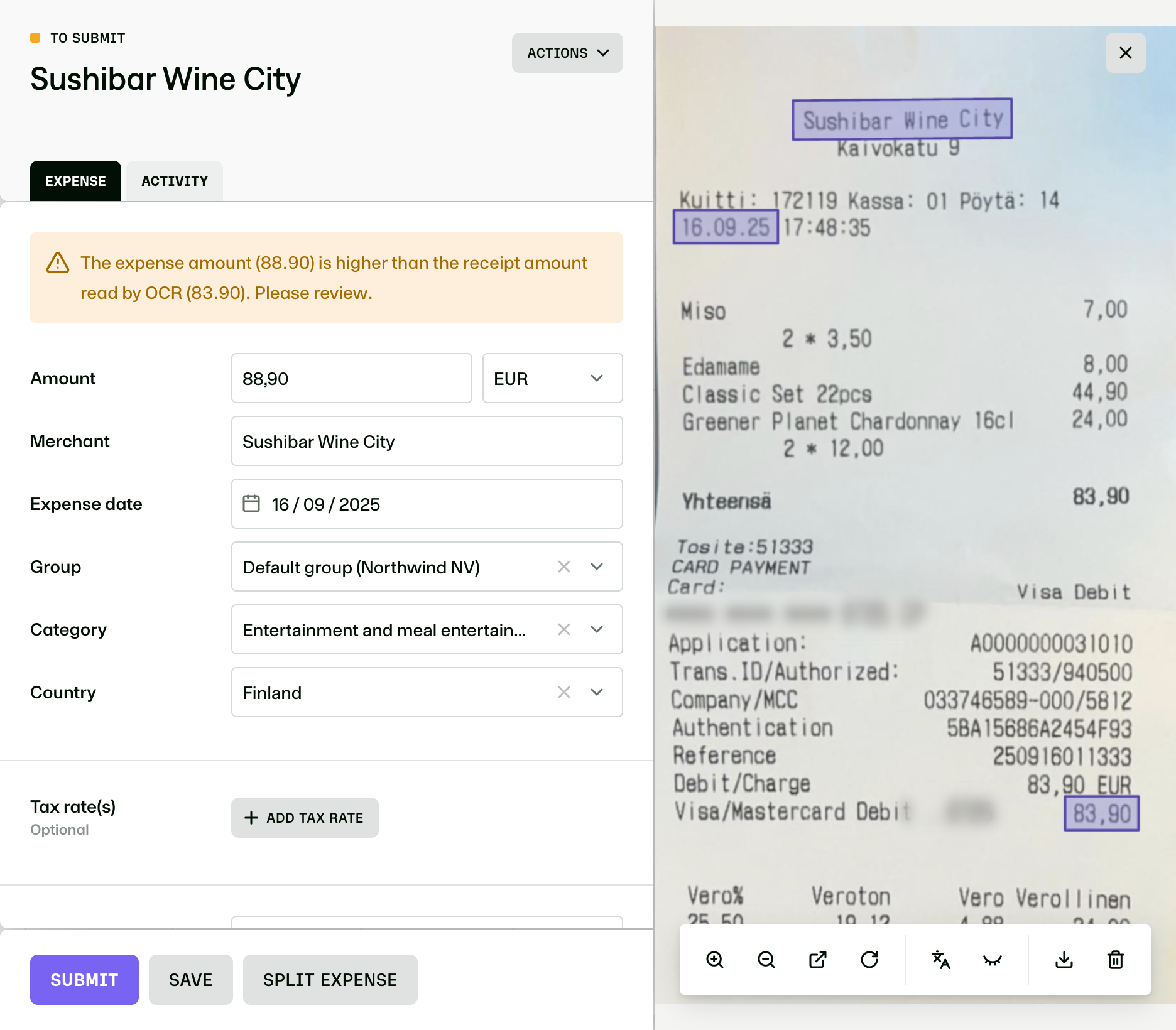Close the receipt preview panel

point(1126,53)
